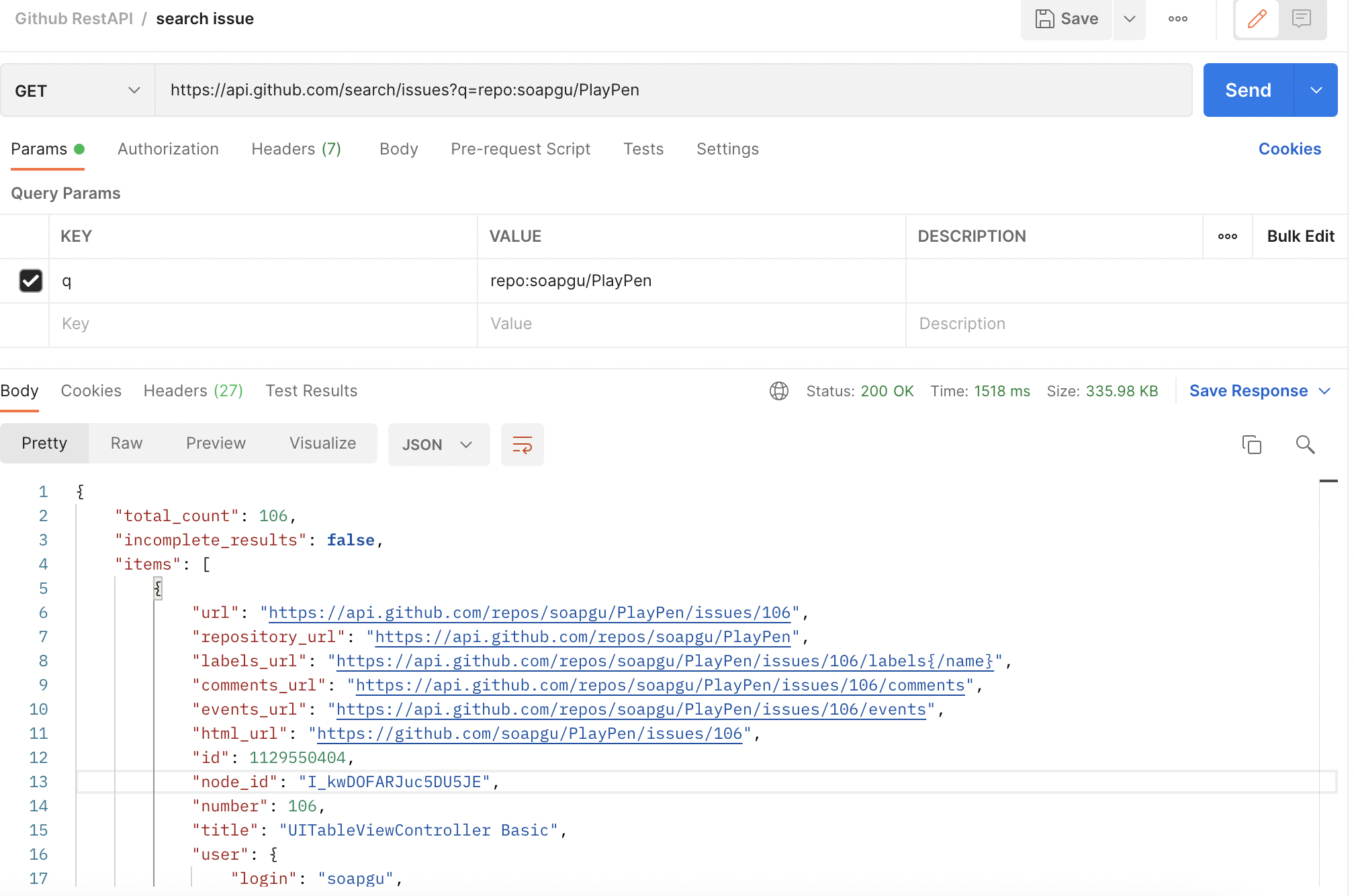
Task: Click the node_id value string
Action: click(x=395, y=782)
